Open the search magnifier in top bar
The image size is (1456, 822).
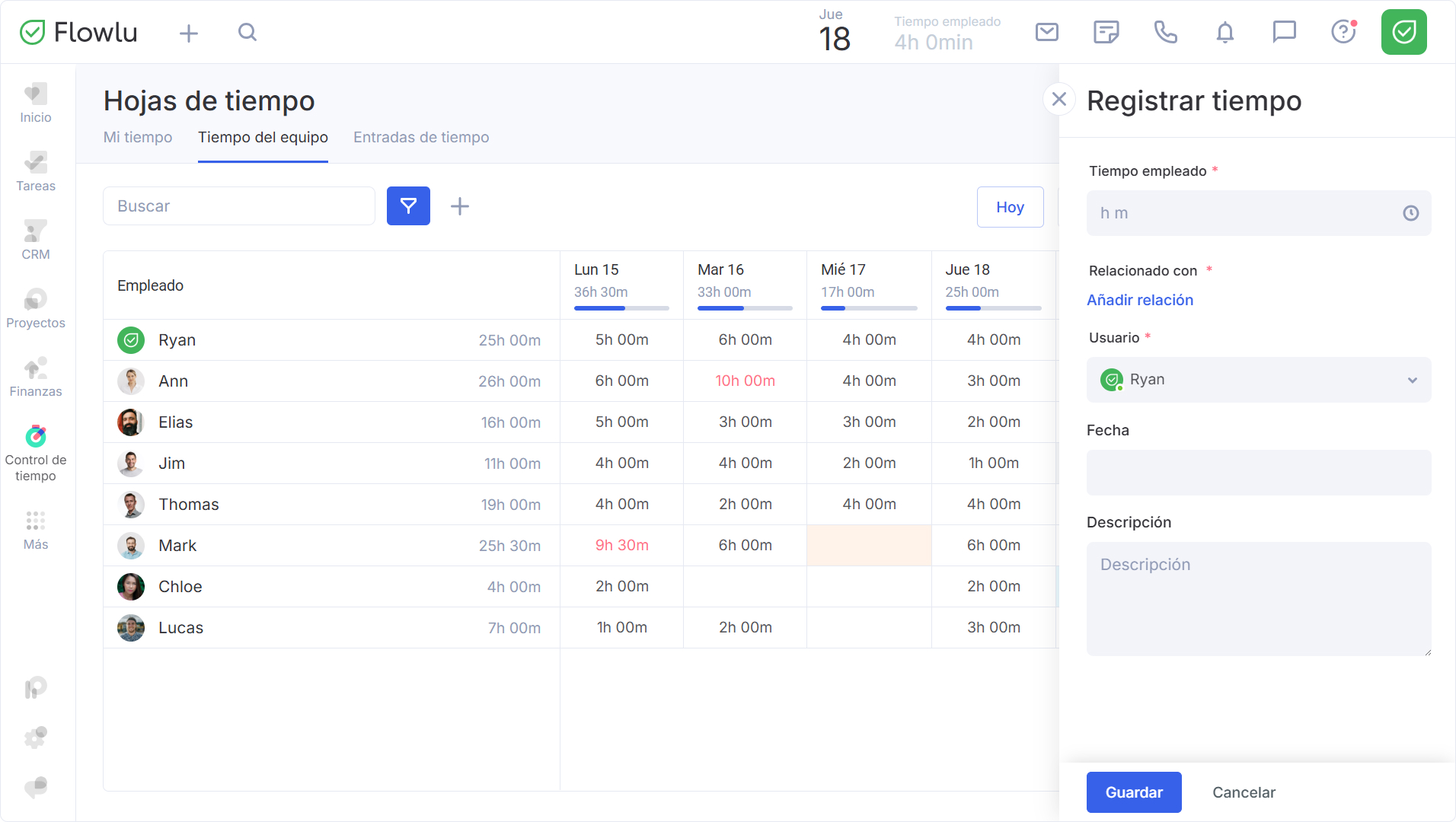[x=247, y=32]
